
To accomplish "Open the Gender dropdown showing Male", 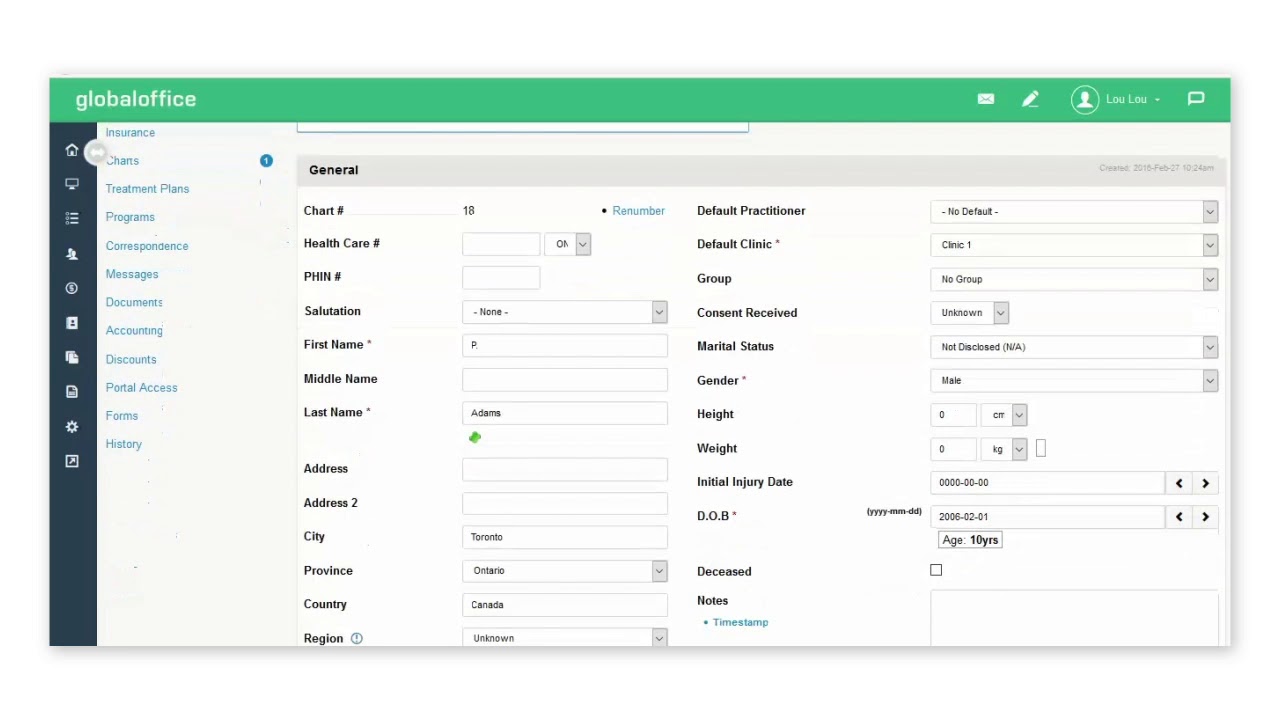I will (x=1074, y=380).
